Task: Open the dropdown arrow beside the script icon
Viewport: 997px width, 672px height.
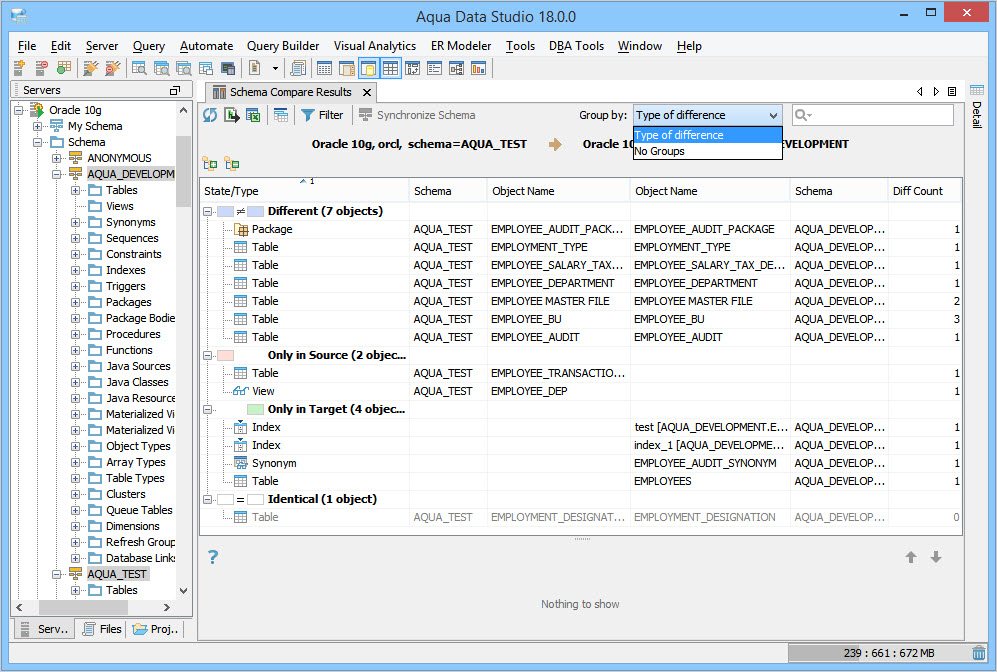Action: (x=275, y=68)
